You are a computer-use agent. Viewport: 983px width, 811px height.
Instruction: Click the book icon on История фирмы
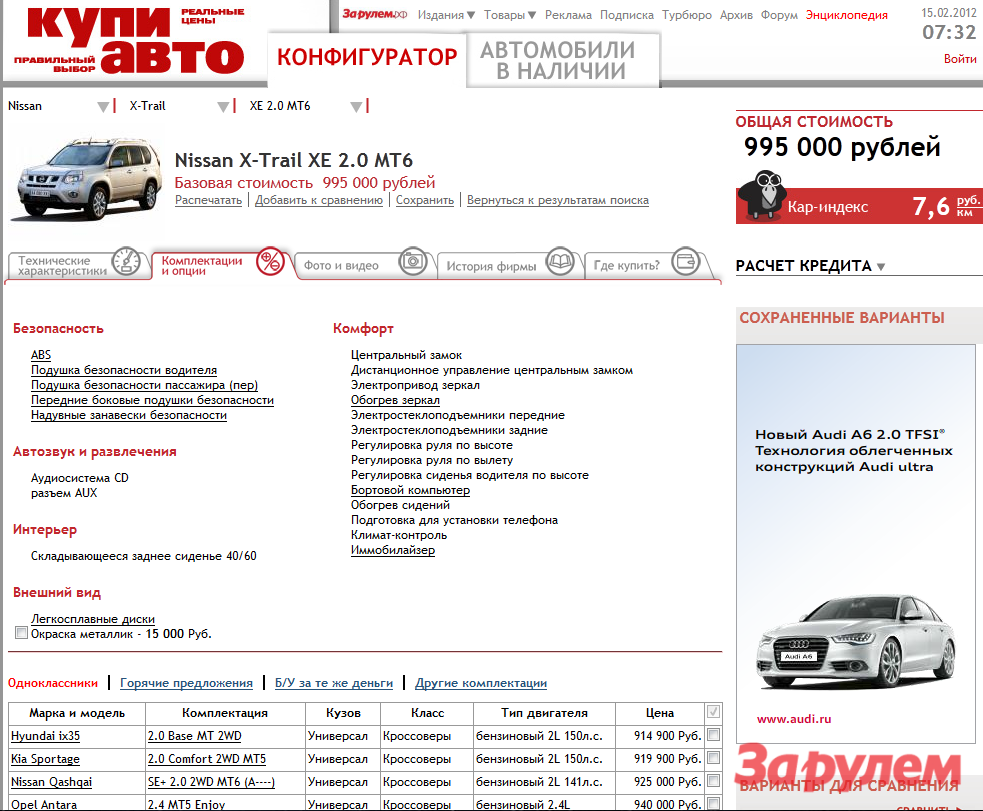pyautogui.click(x=563, y=263)
